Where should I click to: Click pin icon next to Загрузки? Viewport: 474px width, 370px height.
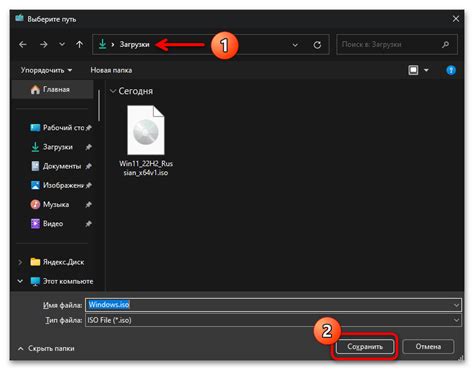(88, 147)
